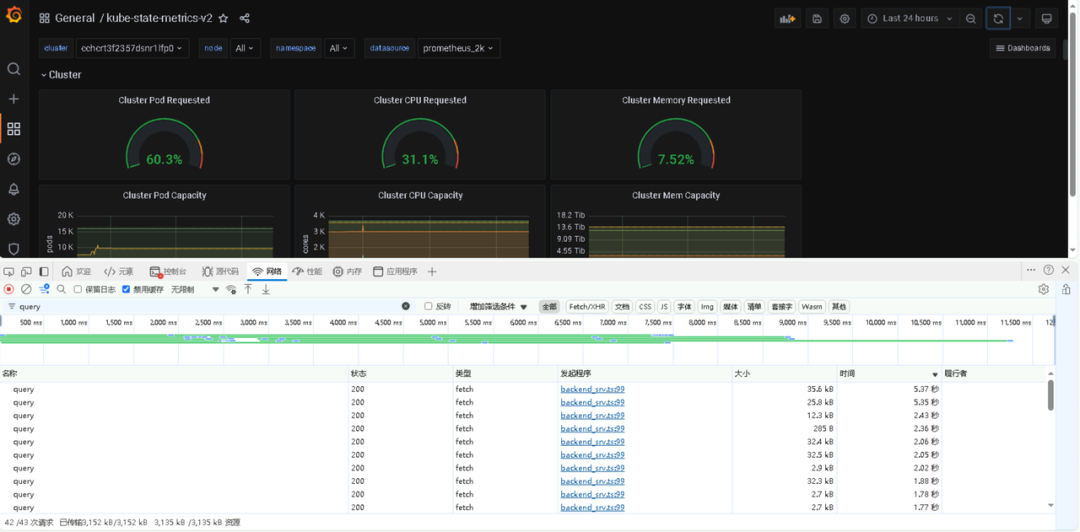Select the CSS filter type
The height and width of the screenshot is (532, 1080).
(x=645, y=307)
